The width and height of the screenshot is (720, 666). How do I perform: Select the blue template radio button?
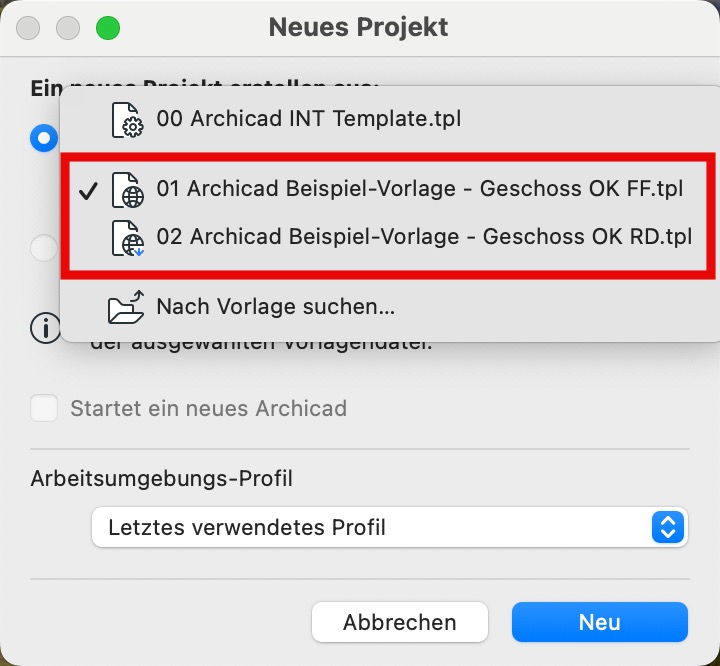click(44, 138)
